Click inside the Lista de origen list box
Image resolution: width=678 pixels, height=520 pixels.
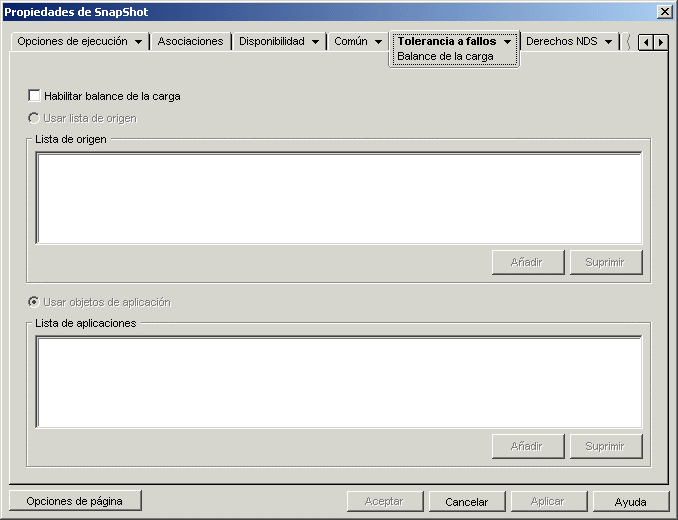339,198
